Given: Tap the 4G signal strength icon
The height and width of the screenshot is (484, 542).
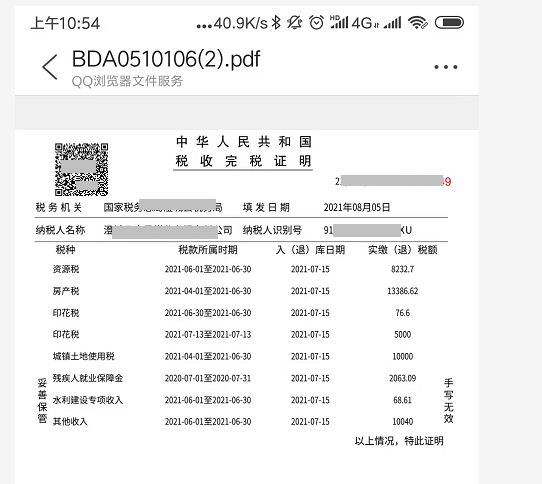Looking at the screenshot, I should coord(376,23).
